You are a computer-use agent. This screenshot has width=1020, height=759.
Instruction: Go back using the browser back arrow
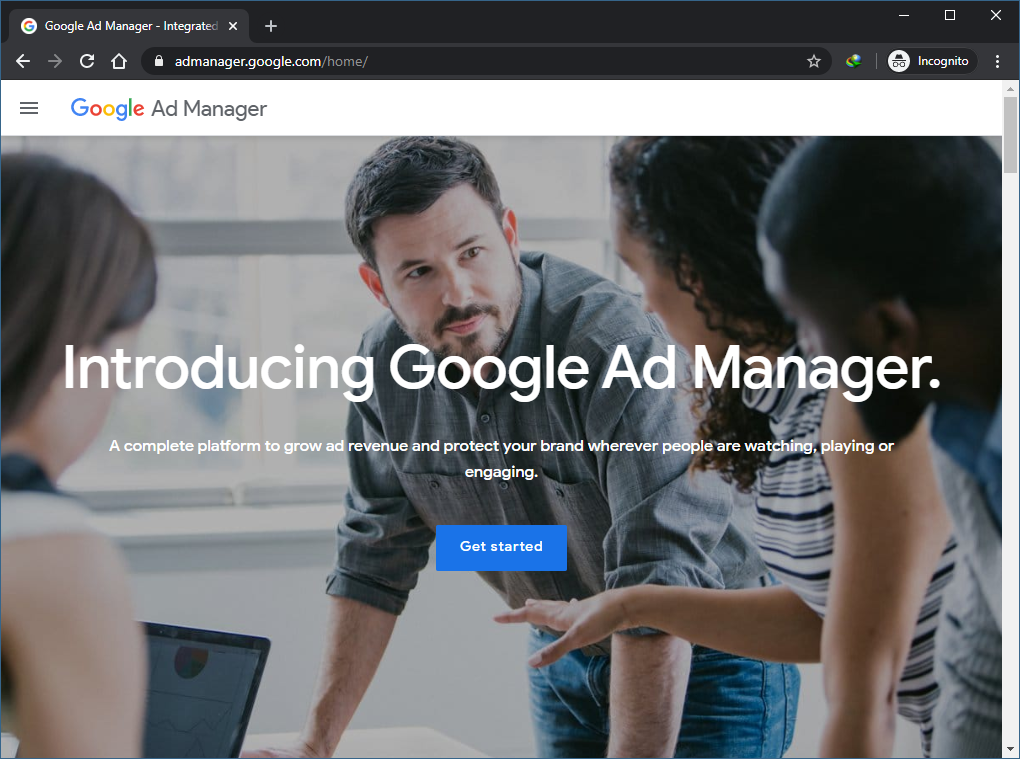(23, 61)
